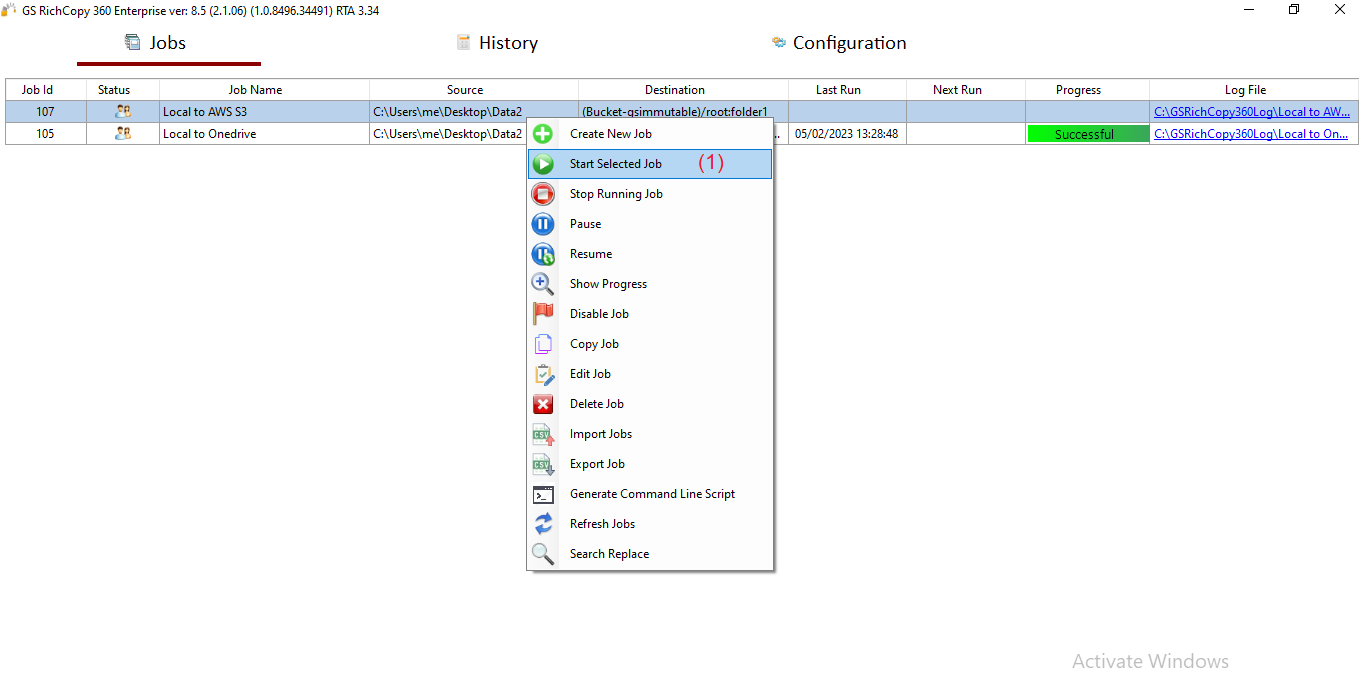Image resolution: width=1365 pixels, height=673 pixels.
Task: Sort by Status column header
Action: [123, 90]
